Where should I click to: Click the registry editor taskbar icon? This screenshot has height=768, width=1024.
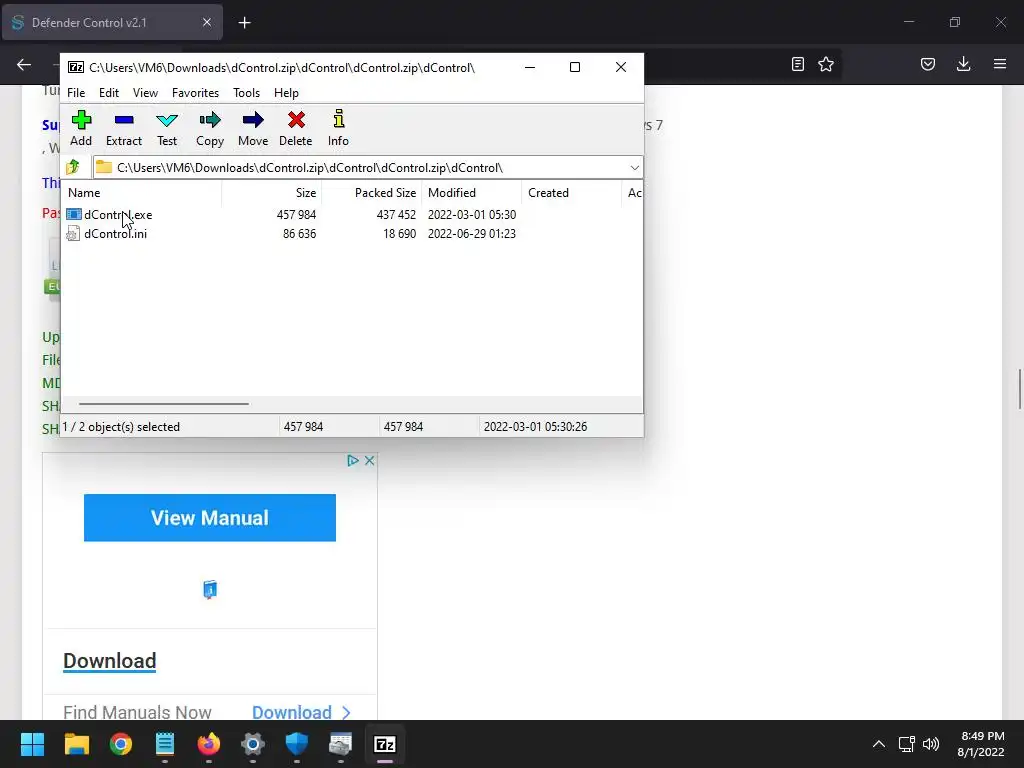[x=340, y=744]
